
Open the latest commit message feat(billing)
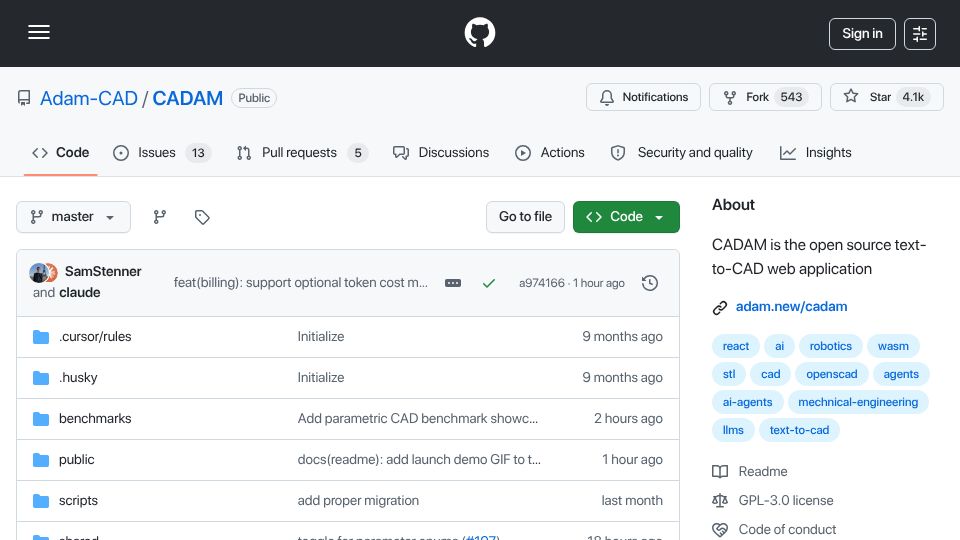[x=301, y=283]
